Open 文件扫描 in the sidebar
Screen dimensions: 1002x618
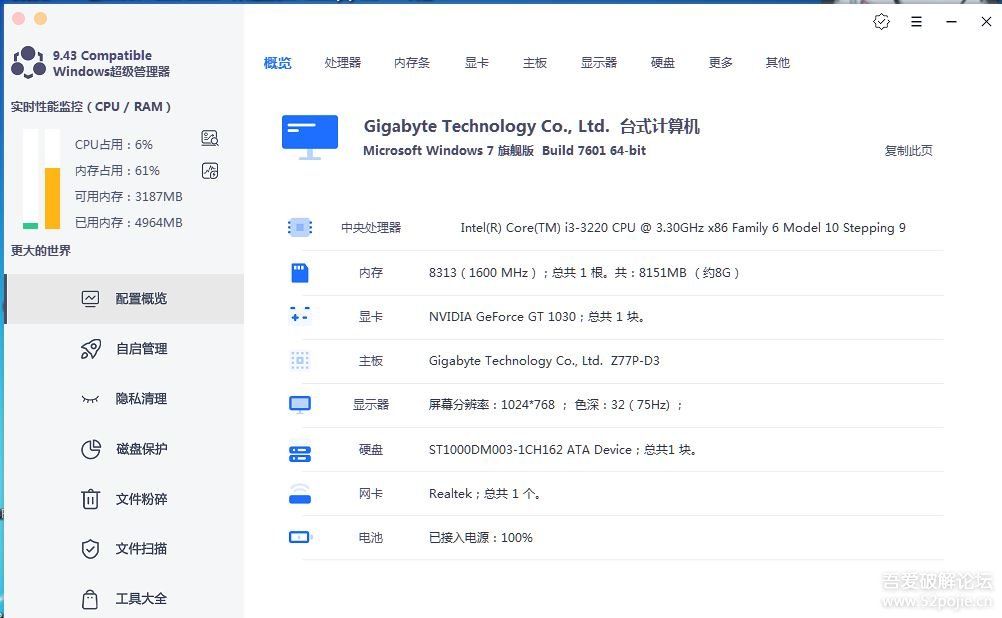[124, 549]
